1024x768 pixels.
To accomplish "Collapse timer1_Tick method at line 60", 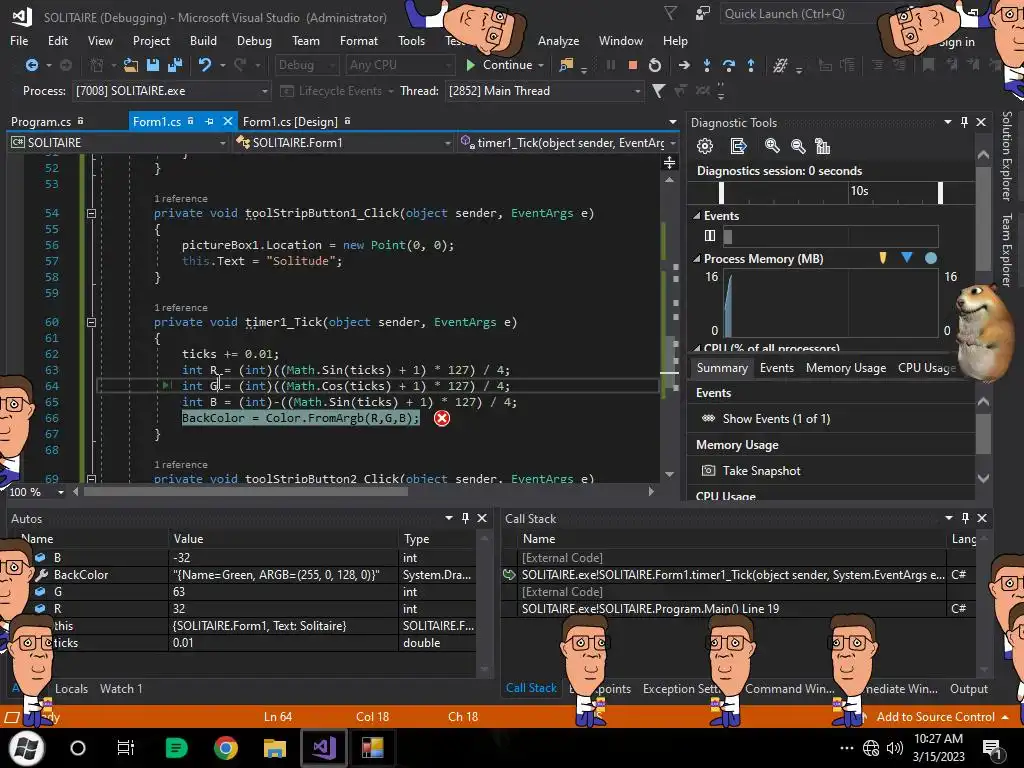I will (91, 323).
